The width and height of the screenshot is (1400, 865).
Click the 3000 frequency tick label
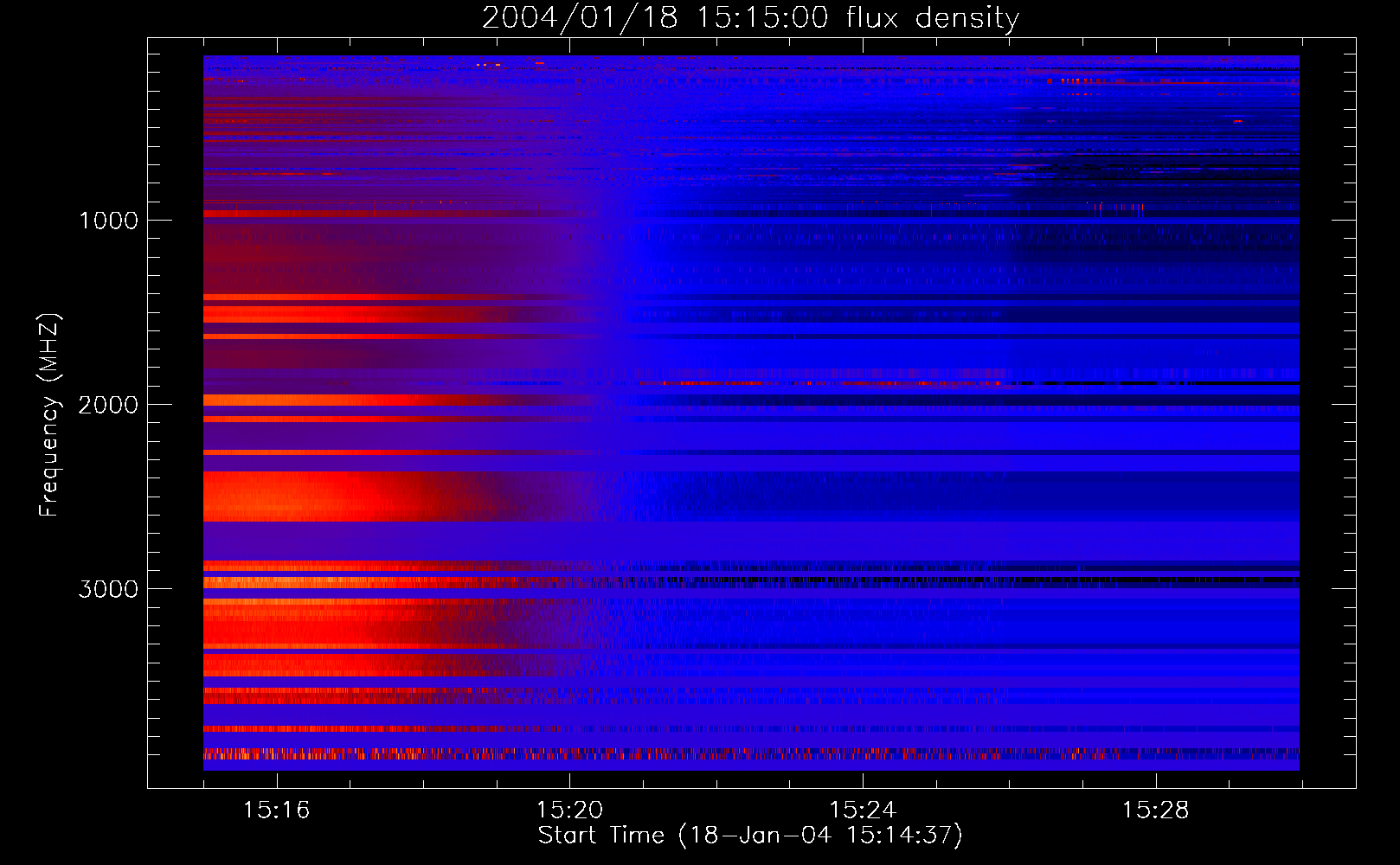click(108, 589)
